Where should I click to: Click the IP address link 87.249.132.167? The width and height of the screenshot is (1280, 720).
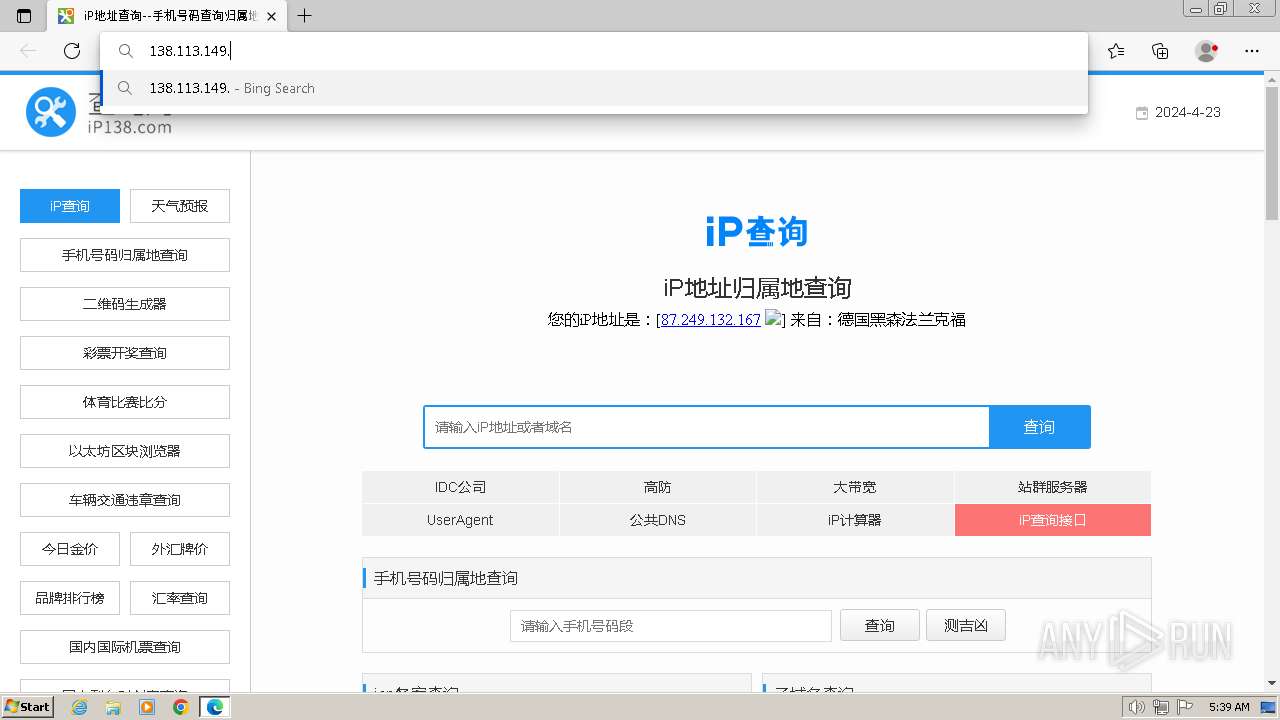tap(710, 320)
